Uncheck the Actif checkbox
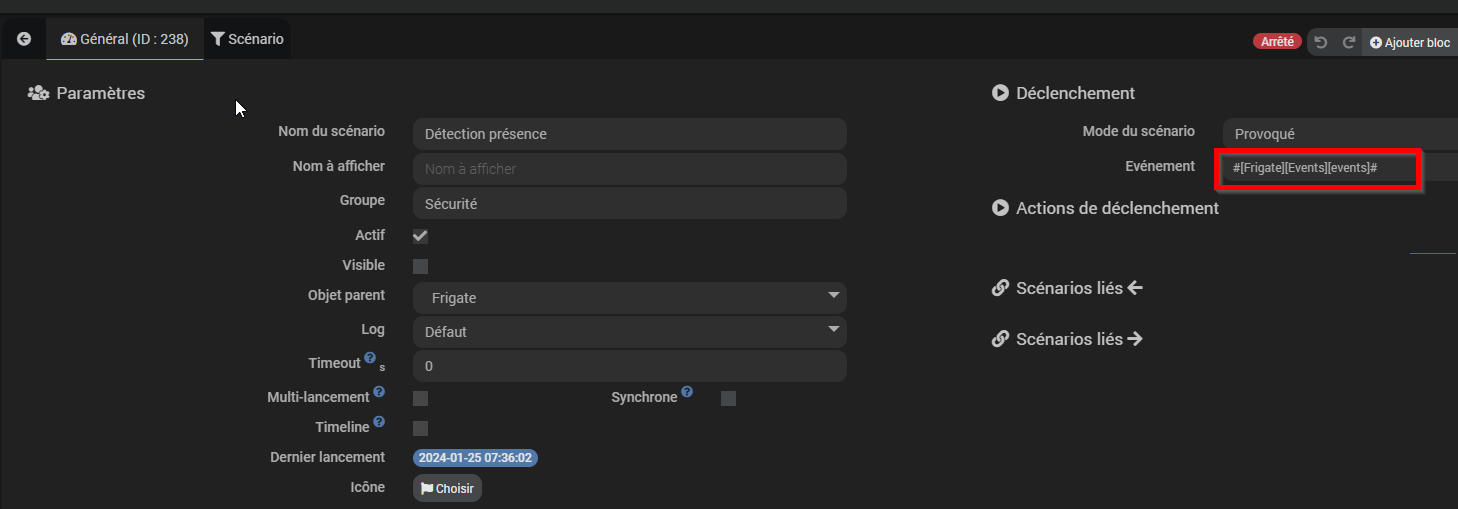This screenshot has height=509, width=1458. 420,236
